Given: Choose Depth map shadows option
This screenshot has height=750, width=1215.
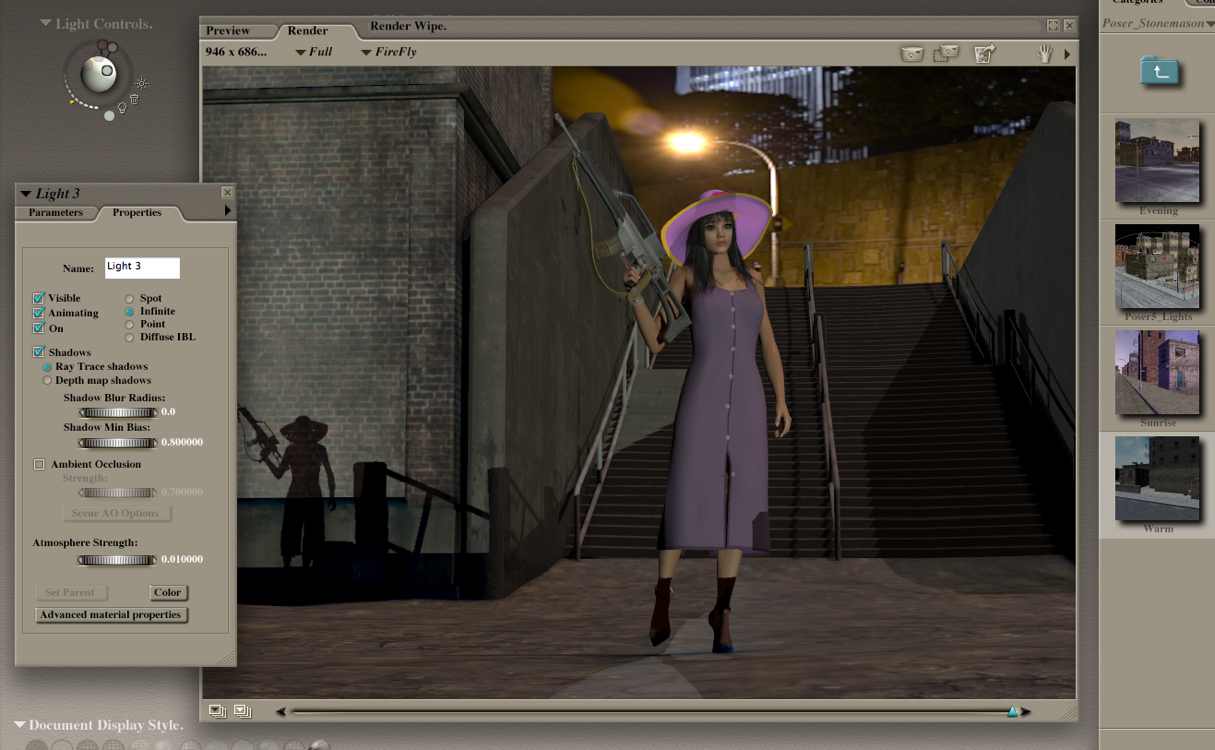Looking at the screenshot, I should (x=47, y=380).
